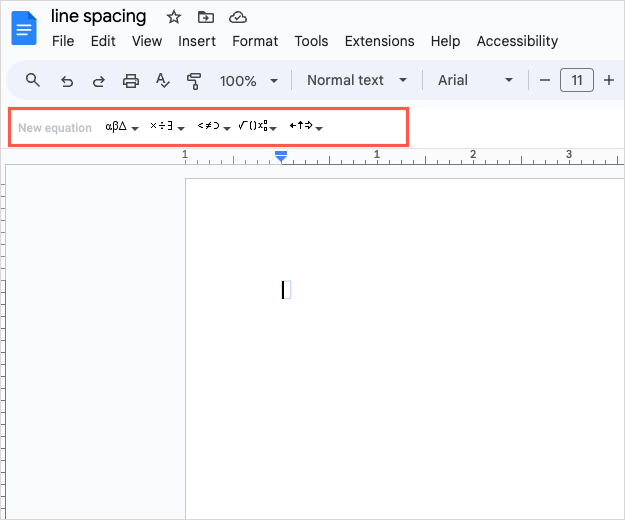Open the Format menu
The height and width of the screenshot is (520, 625).
[255, 41]
